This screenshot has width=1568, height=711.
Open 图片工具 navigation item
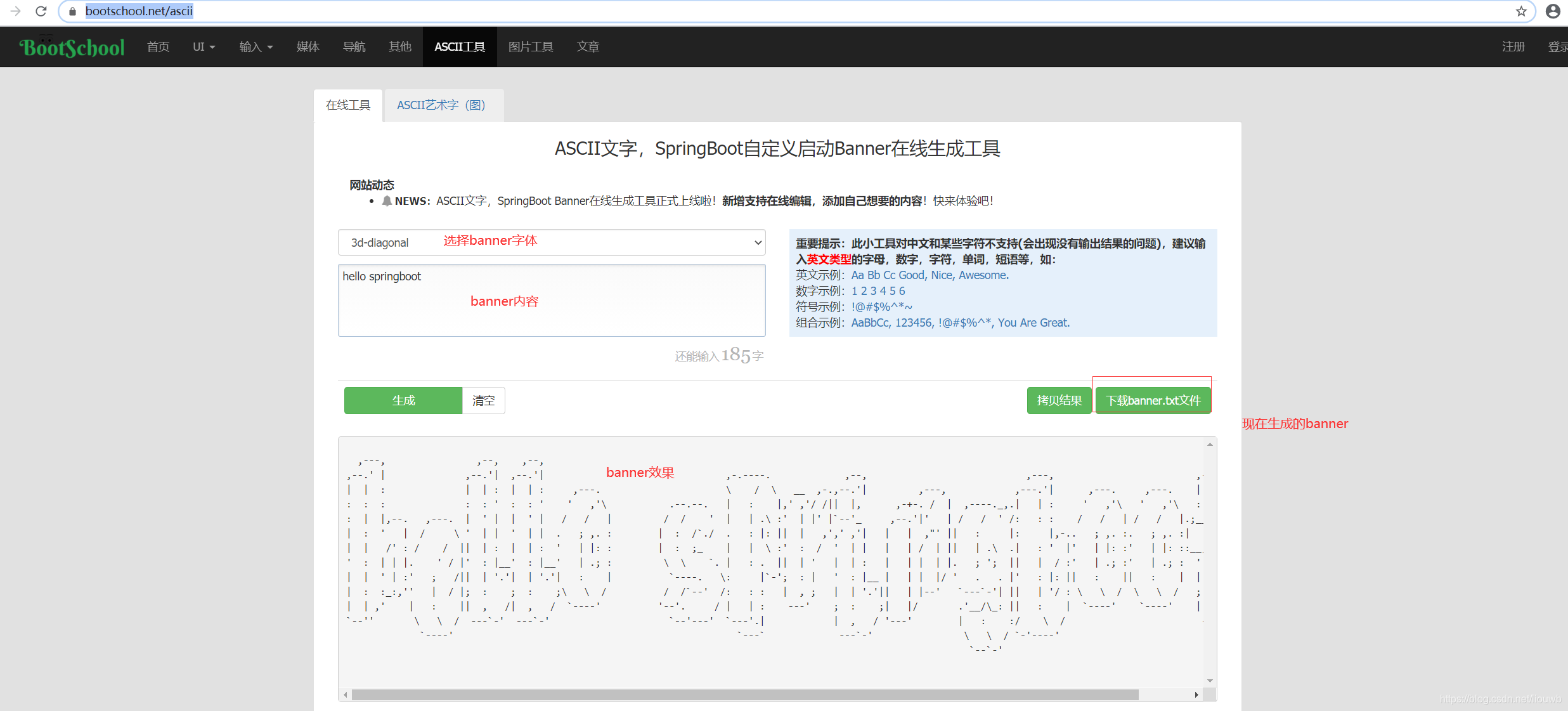coord(531,46)
